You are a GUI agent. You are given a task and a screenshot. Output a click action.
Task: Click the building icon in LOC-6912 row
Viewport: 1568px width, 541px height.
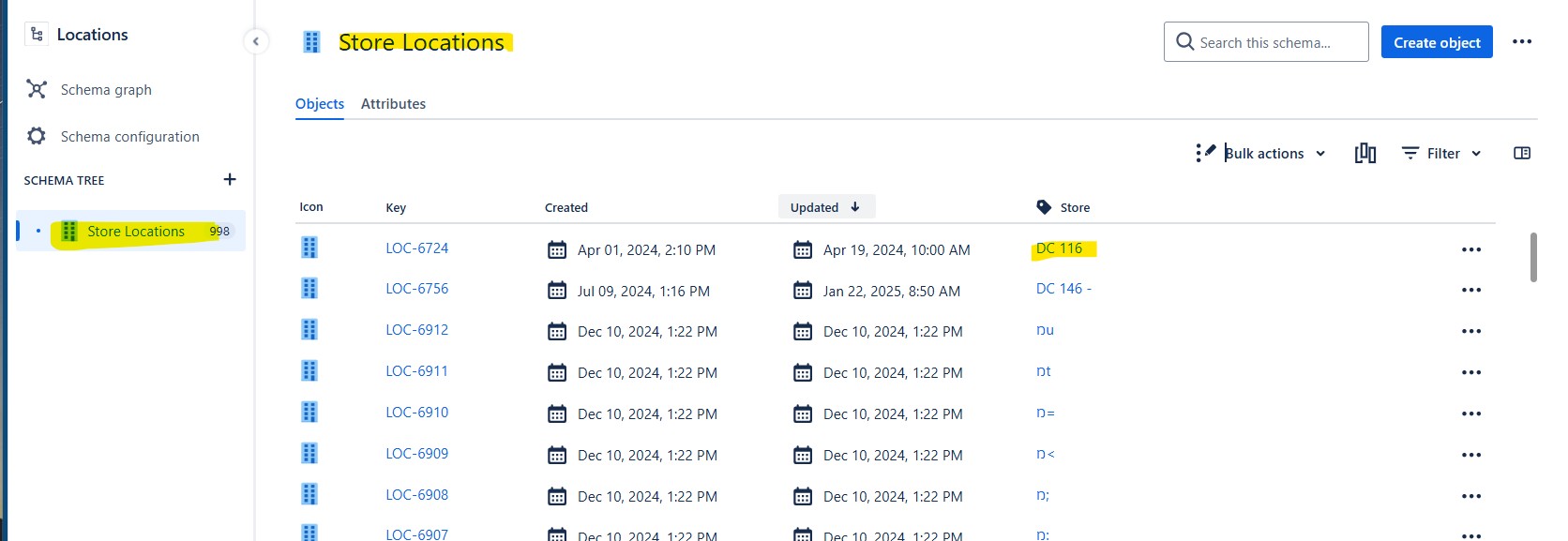(x=309, y=330)
